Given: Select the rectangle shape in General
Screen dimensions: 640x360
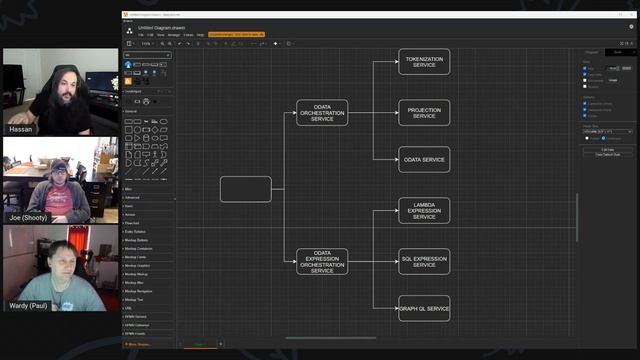Looking at the screenshot, I should point(128,121).
